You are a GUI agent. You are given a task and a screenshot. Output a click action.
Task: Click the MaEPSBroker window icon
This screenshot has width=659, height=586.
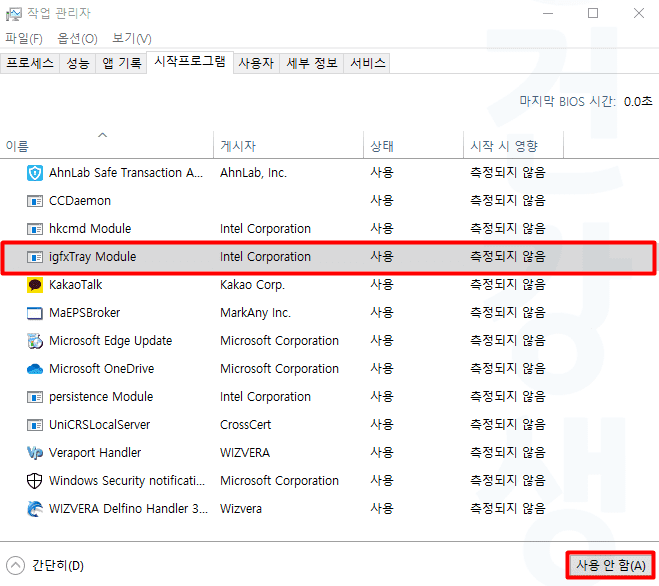[x=35, y=313]
